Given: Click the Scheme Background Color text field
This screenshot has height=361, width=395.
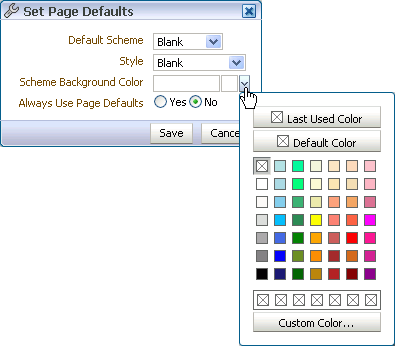Looking at the screenshot, I should tap(186, 83).
